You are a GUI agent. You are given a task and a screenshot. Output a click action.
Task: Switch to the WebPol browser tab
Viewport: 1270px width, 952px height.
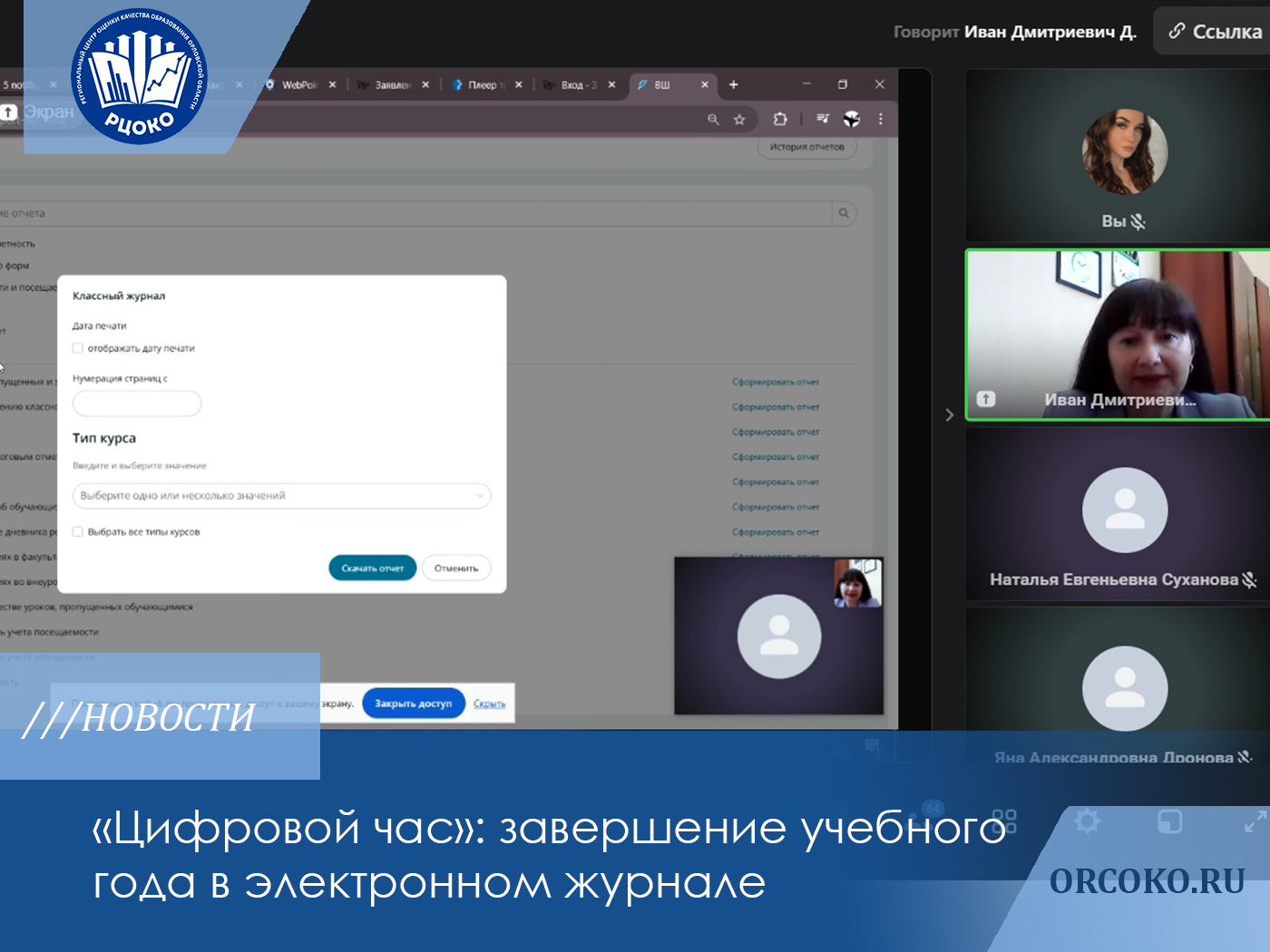(298, 85)
